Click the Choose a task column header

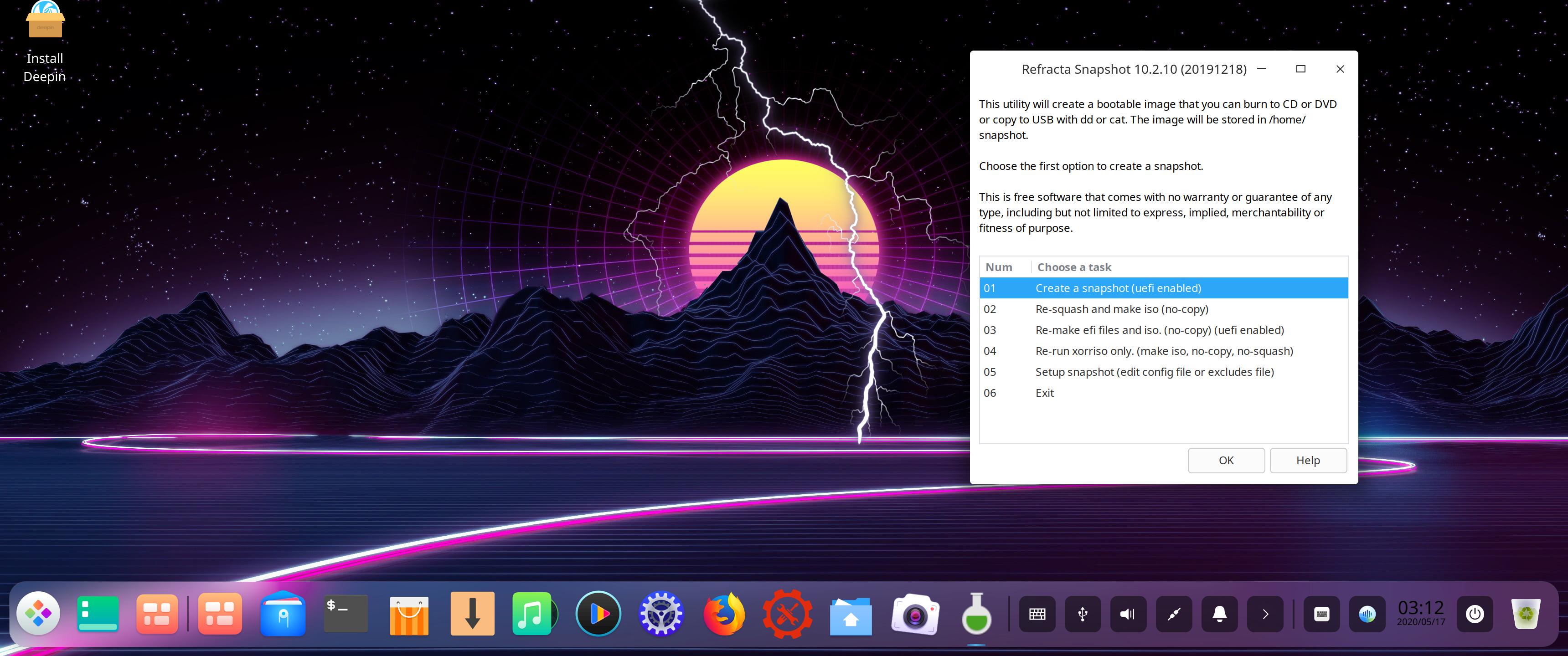(x=1189, y=267)
